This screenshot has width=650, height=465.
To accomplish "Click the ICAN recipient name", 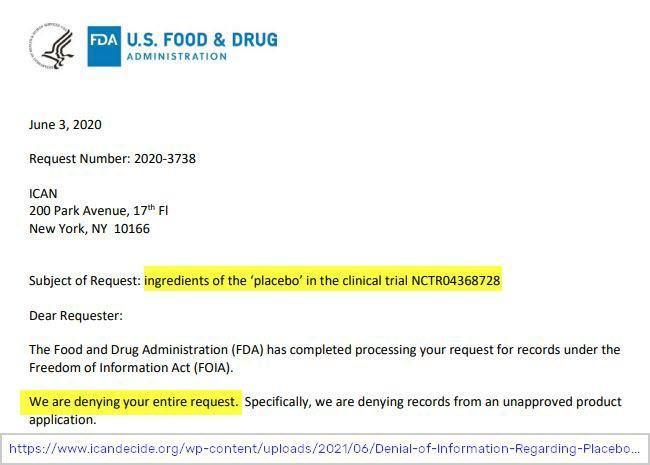I will (x=43, y=194).
